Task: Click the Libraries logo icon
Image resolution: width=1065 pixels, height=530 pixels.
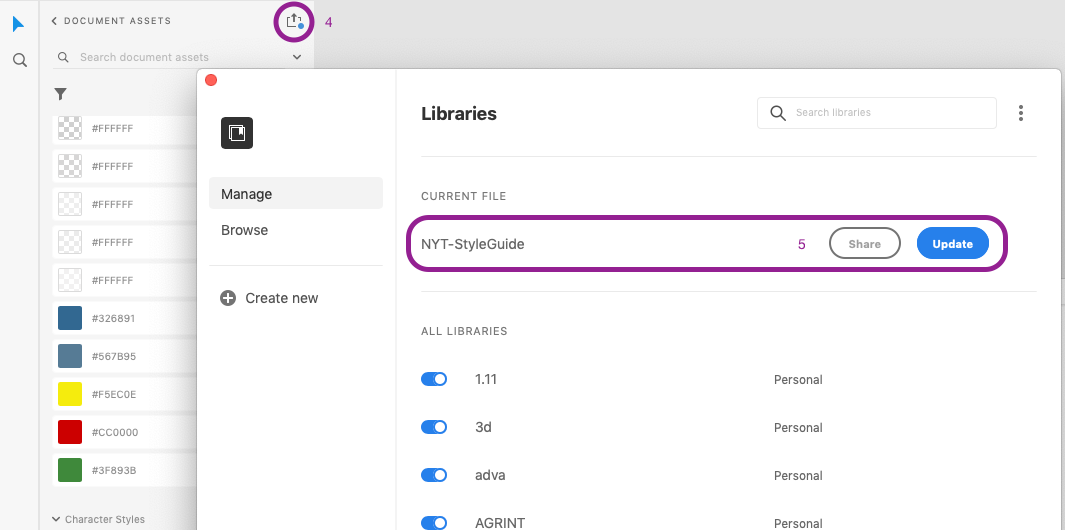Action: coord(237,132)
